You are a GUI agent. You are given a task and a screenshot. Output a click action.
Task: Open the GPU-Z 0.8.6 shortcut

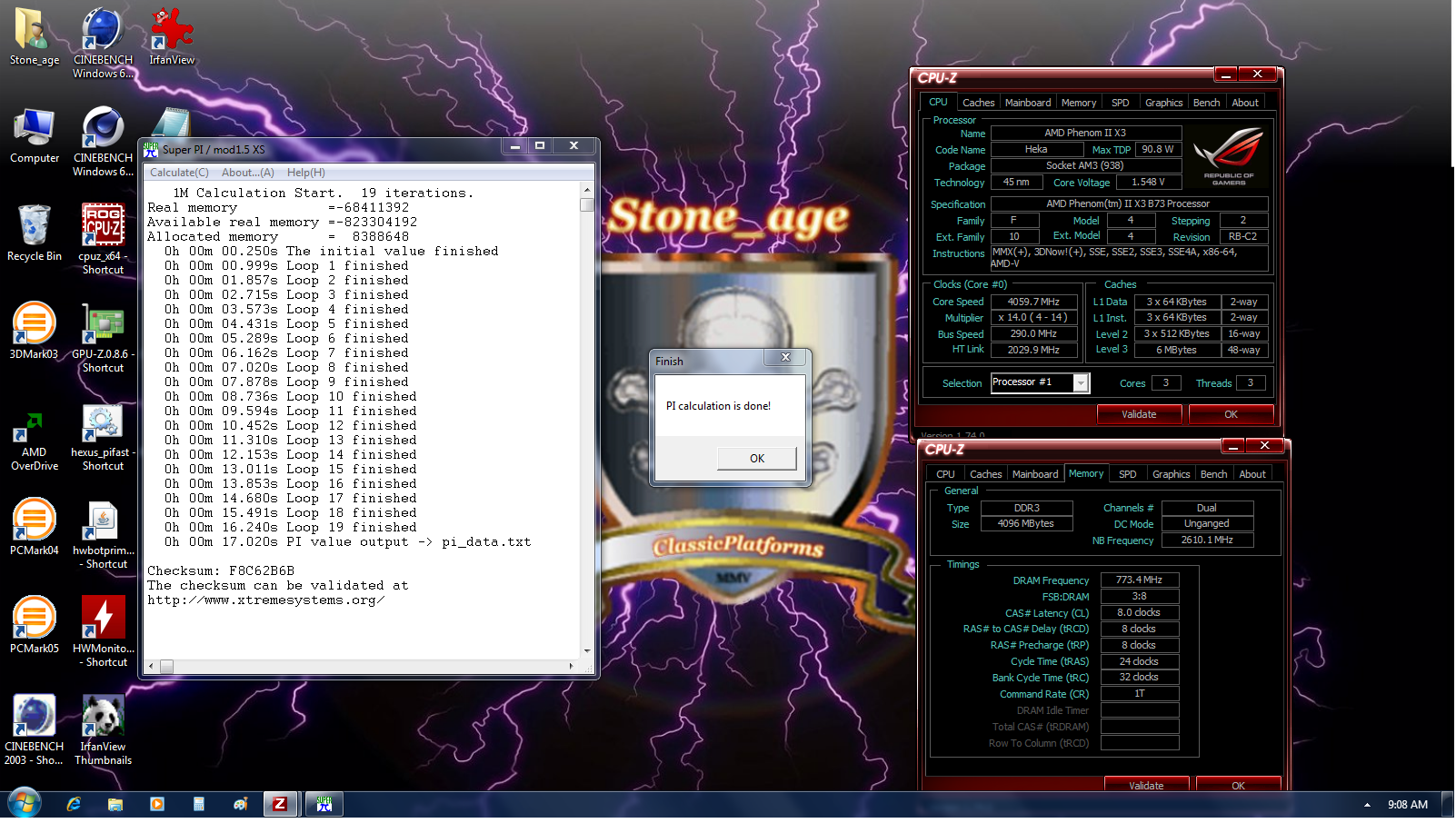click(x=103, y=337)
